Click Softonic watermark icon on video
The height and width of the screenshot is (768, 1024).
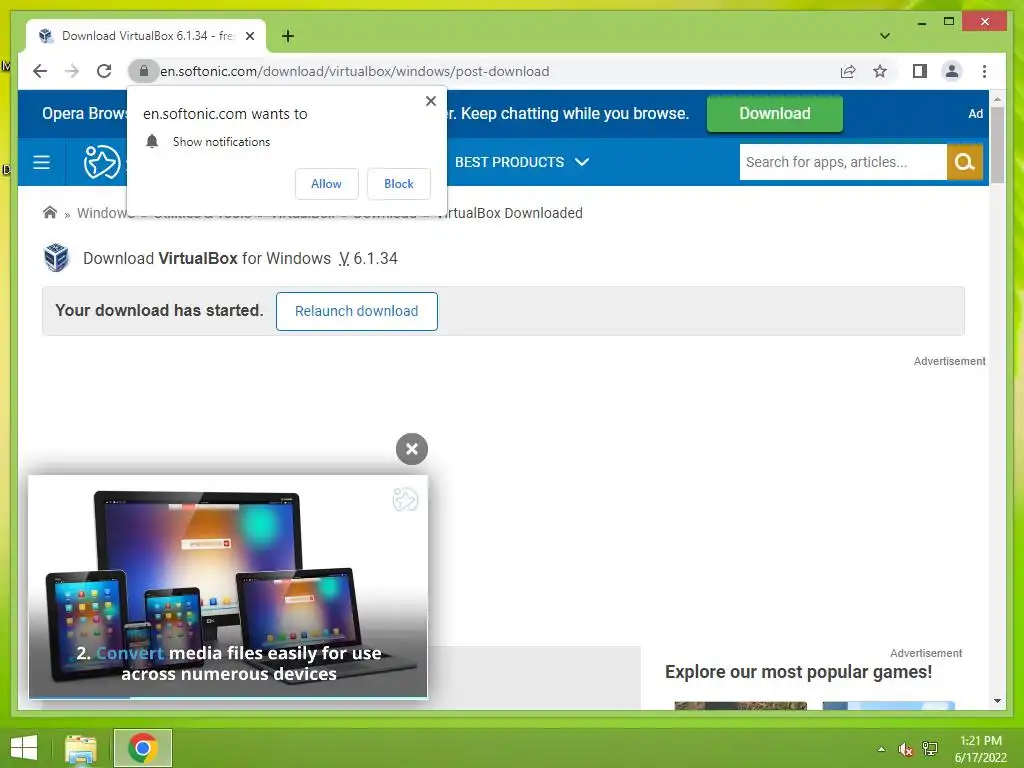[405, 500]
